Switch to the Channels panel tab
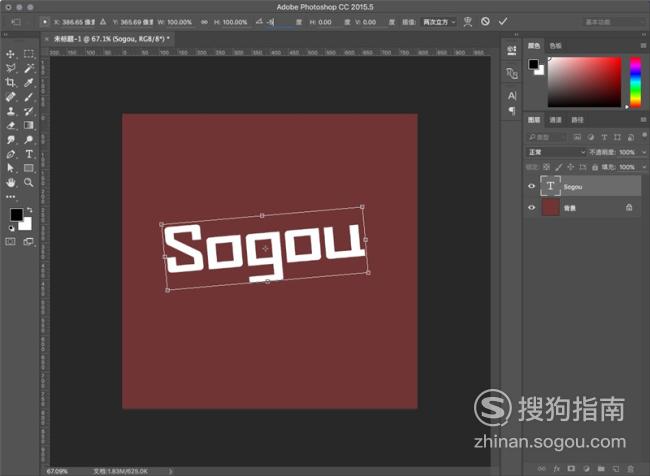 [x=555, y=120]
